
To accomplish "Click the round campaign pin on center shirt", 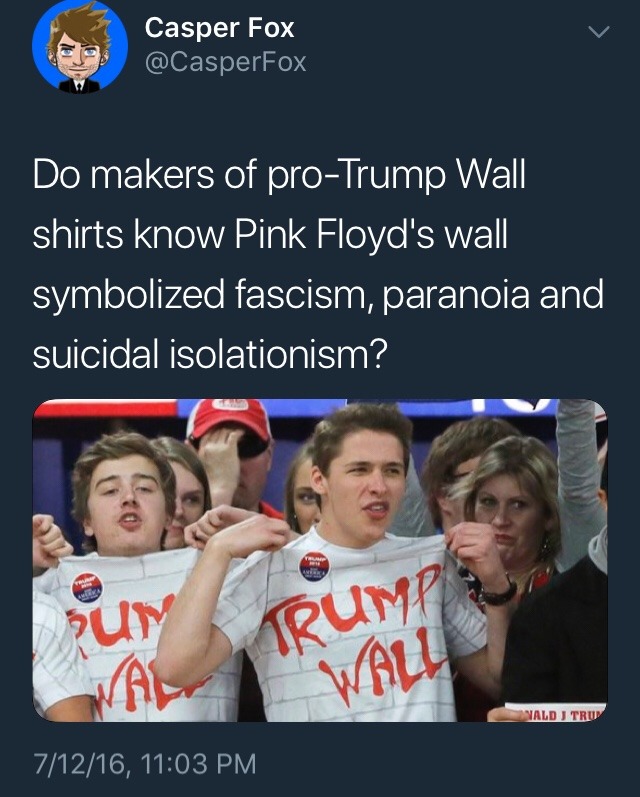I will pyautogui.click(x=314, y=566).
